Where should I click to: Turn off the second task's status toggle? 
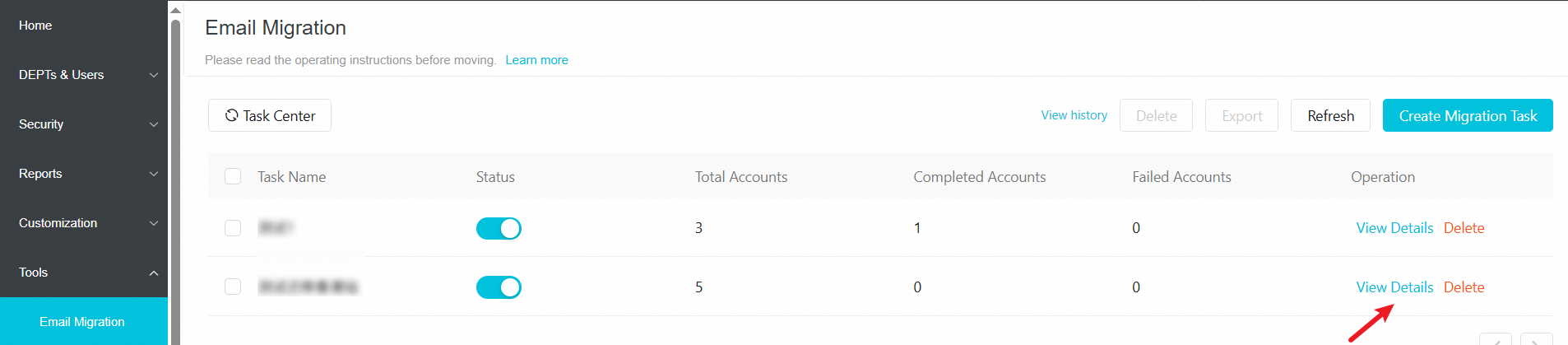pyautogui.click(x=499, y=287)
